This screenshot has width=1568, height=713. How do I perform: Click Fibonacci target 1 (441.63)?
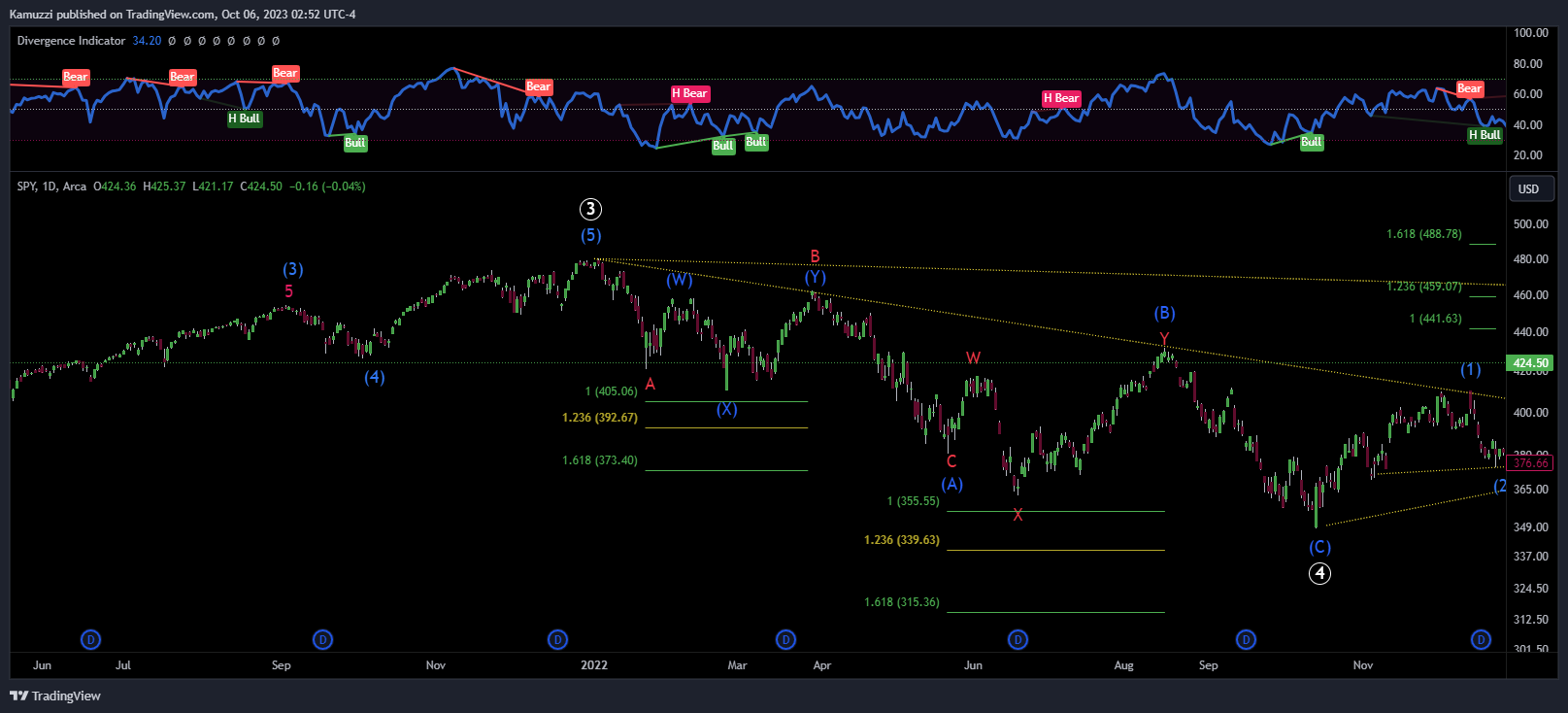pyautogui.click(x=1435, y=319)
